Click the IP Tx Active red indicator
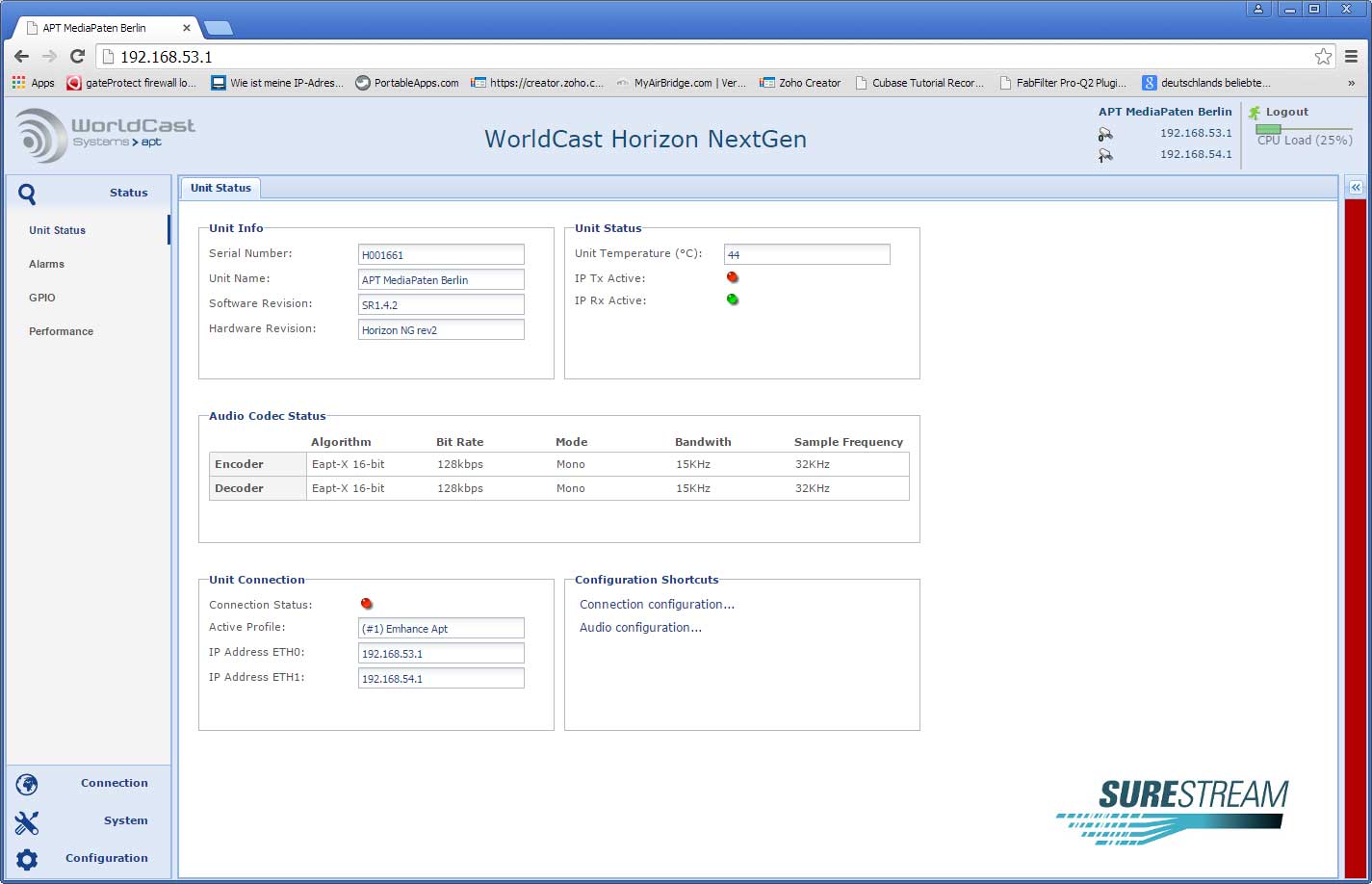 733,277
